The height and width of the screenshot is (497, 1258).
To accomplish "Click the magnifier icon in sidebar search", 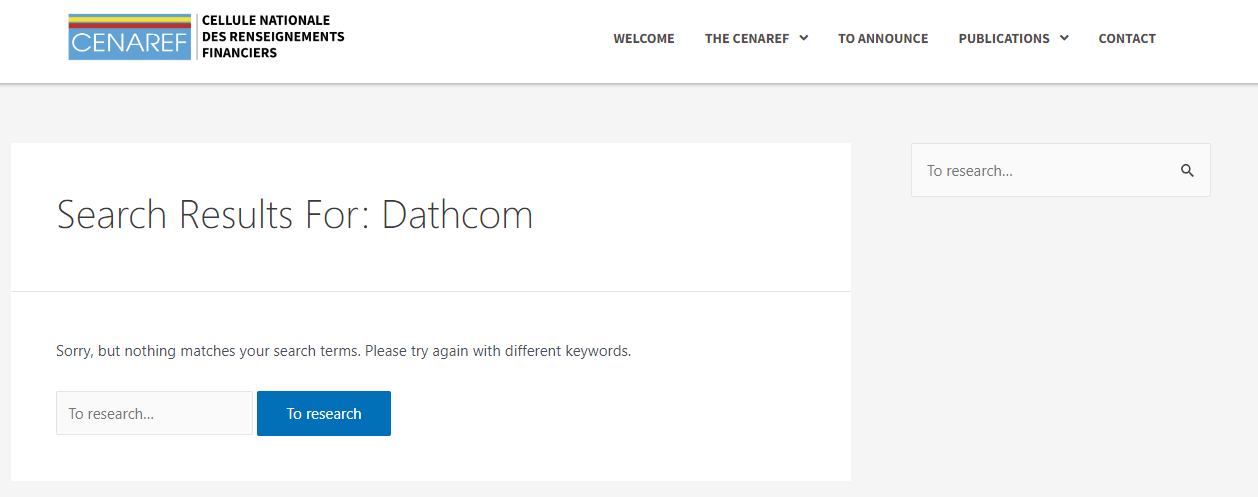I will 1187,170.
